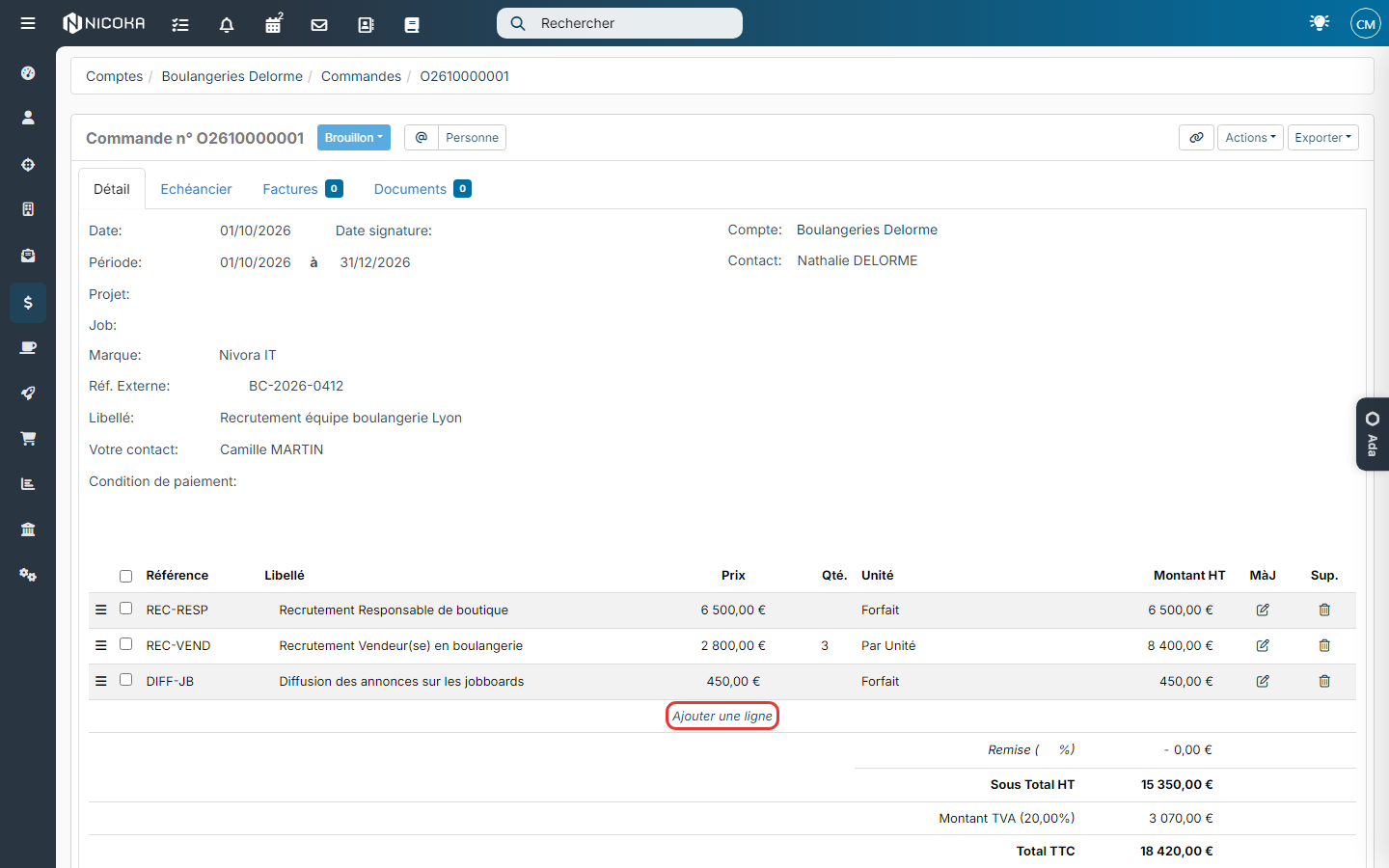1389x868 pixels.
Task: Open the dollar sales sidebar icon
Action: pyautogui.click(x=28, y=303)
